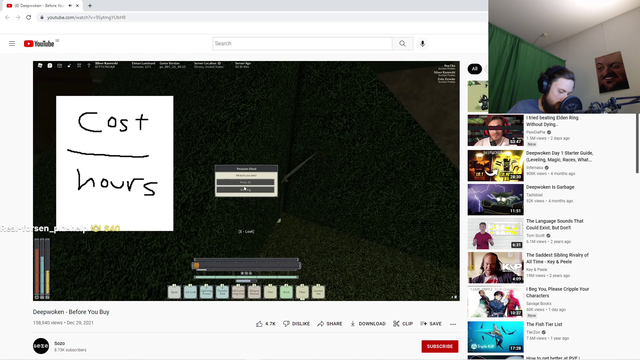Screen dimensions: 640x360
Task: Close the Deepwoken browser tab
Action: (x=78, y=6)
